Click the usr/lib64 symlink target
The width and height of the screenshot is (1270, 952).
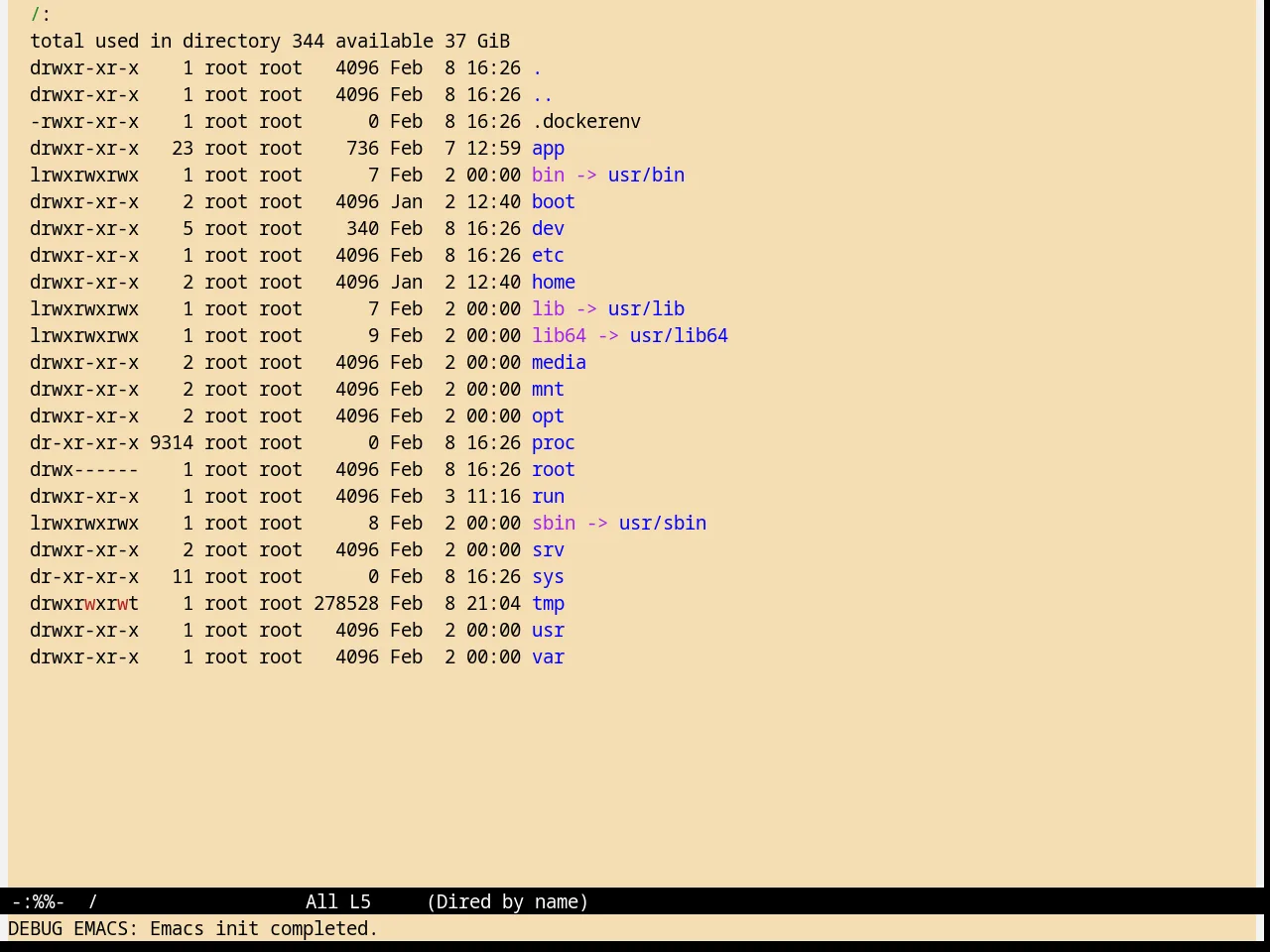(x=679, y=336)
